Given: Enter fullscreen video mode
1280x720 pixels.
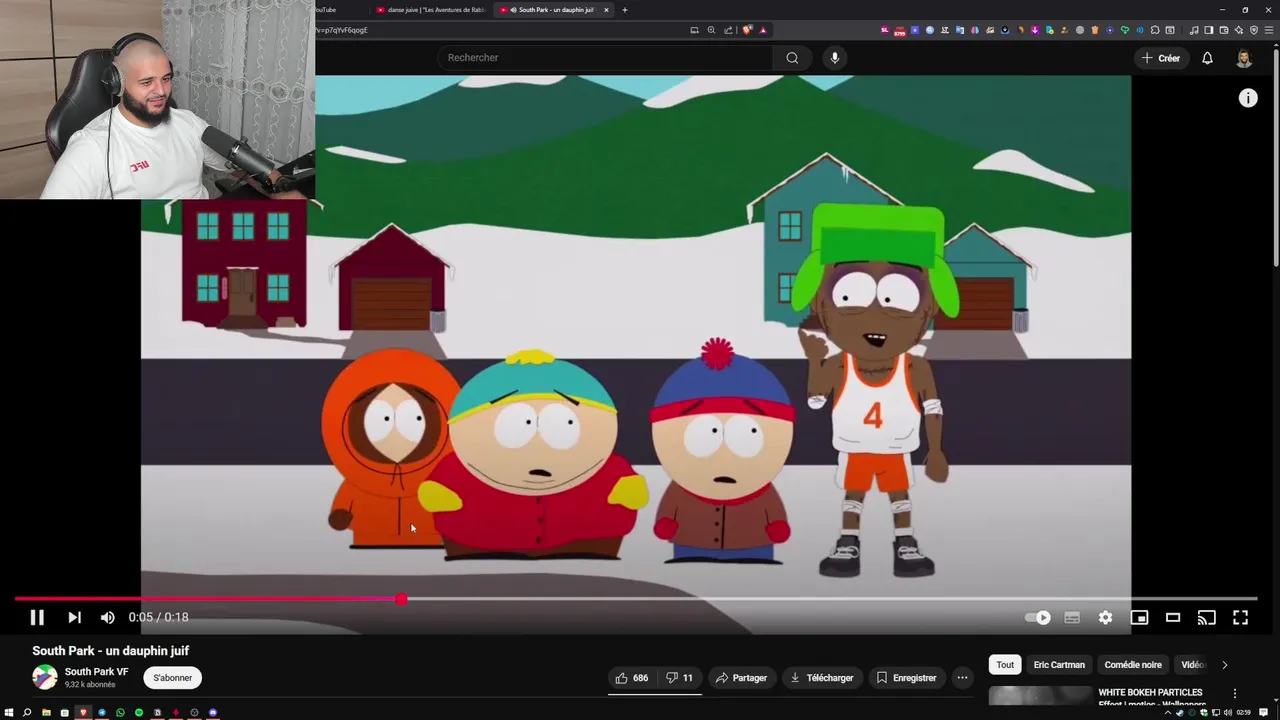Looking at the screenshot, I should (1240, 617).
